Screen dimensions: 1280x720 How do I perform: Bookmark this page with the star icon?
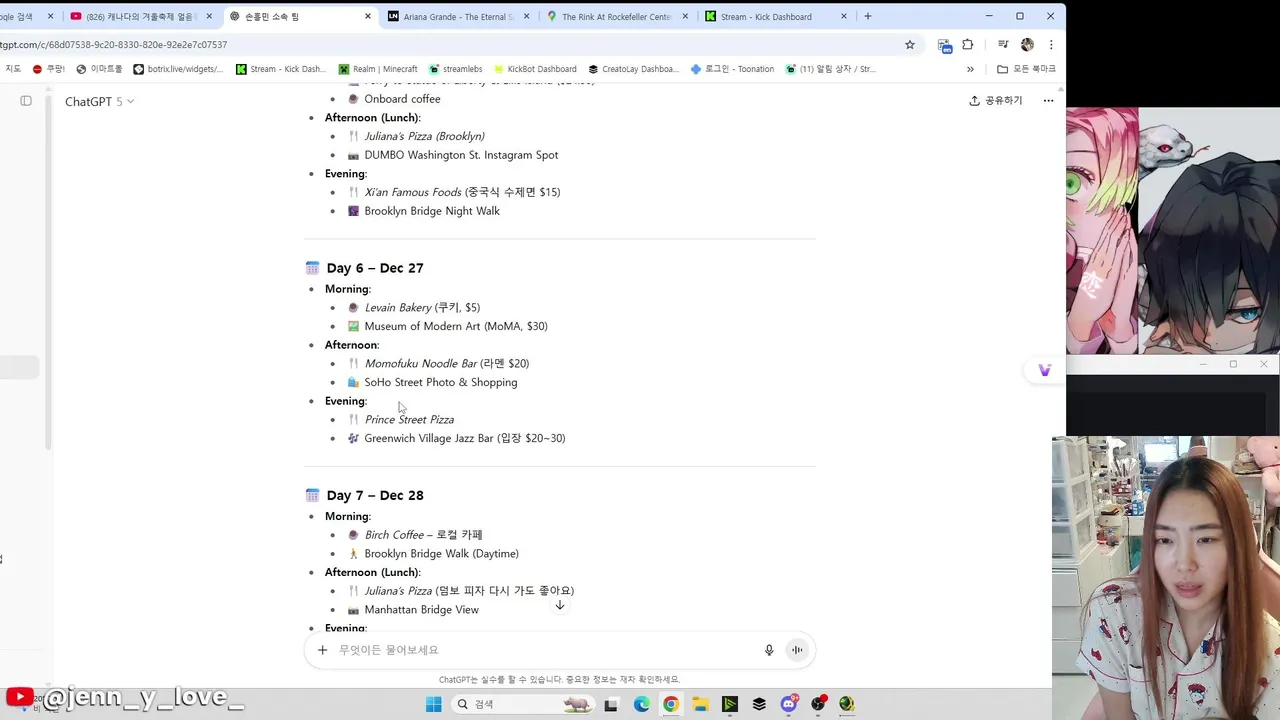[x=910, y=45]
